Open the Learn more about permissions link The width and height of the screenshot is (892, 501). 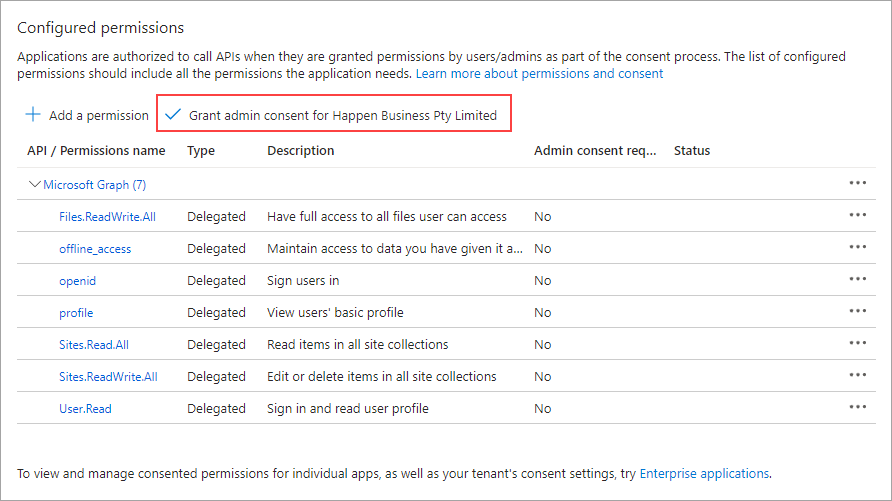[x=539, y=74]
